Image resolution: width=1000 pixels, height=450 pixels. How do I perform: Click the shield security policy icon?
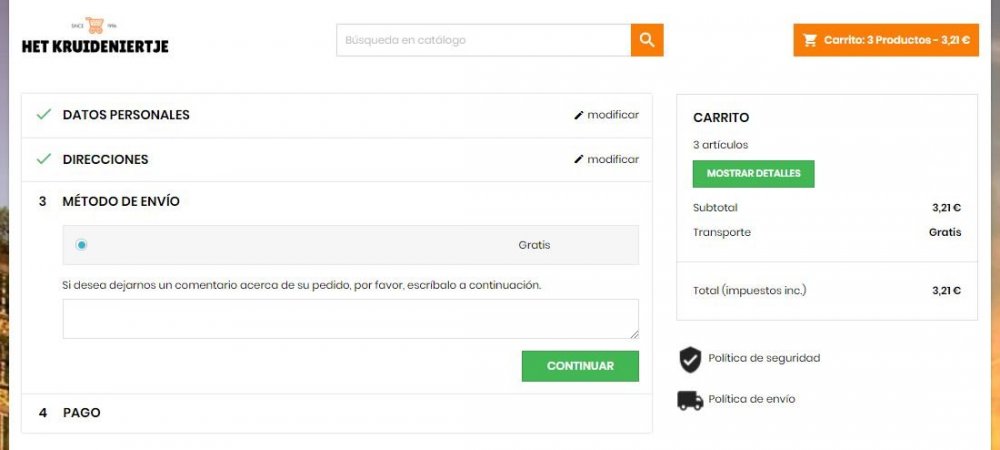coord(690,359)
